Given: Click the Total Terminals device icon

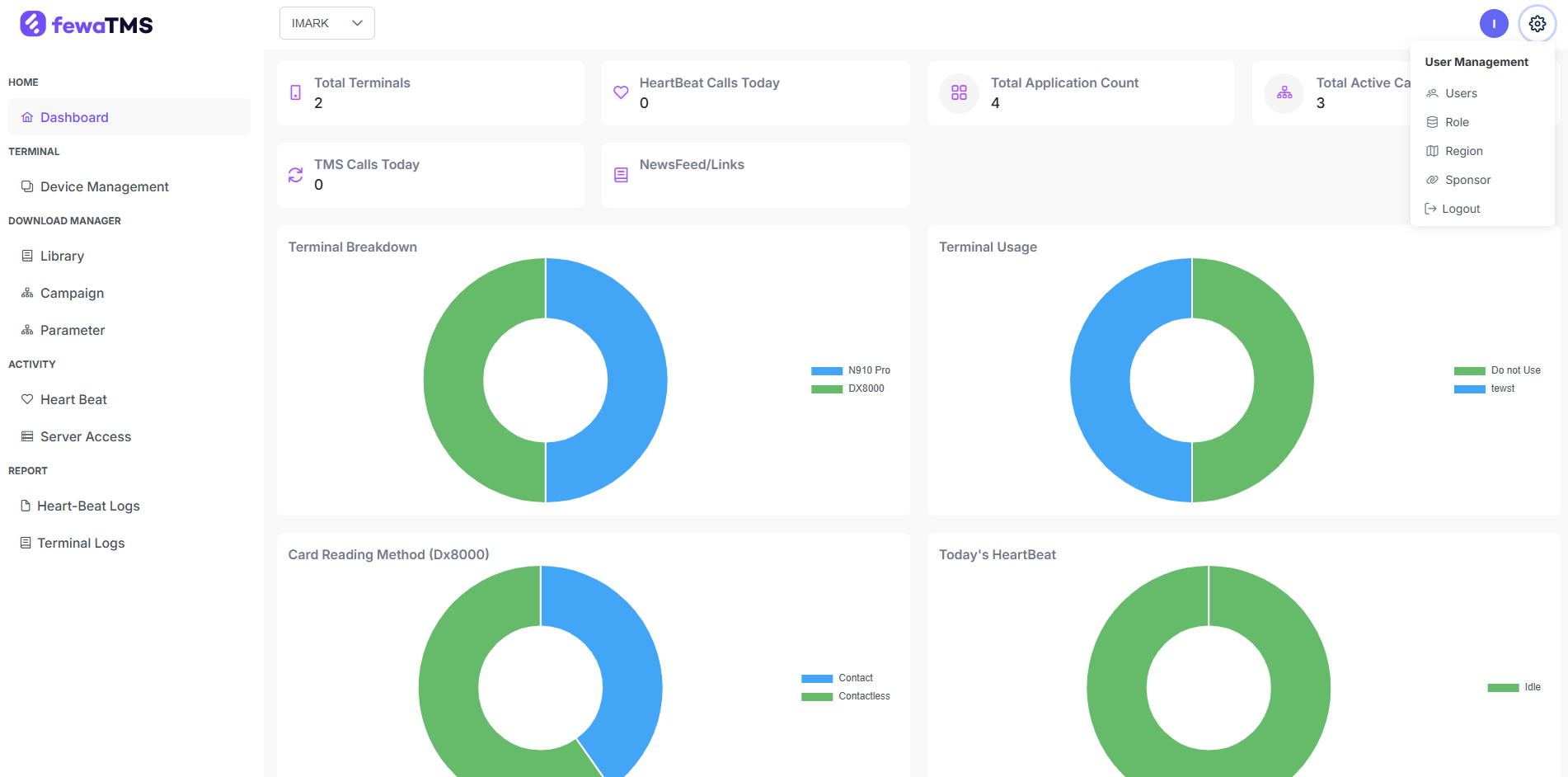Looking at the screenshot, I should click(295, 92).
